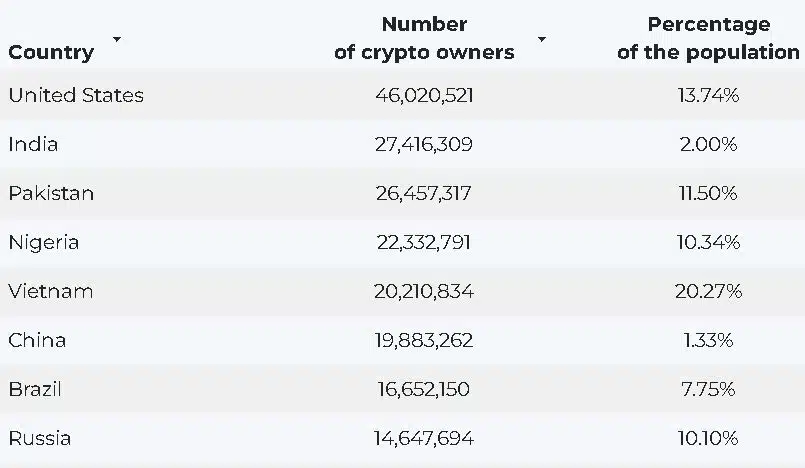
Task: Select the Russia country cell
Action: tap(40, 438)
